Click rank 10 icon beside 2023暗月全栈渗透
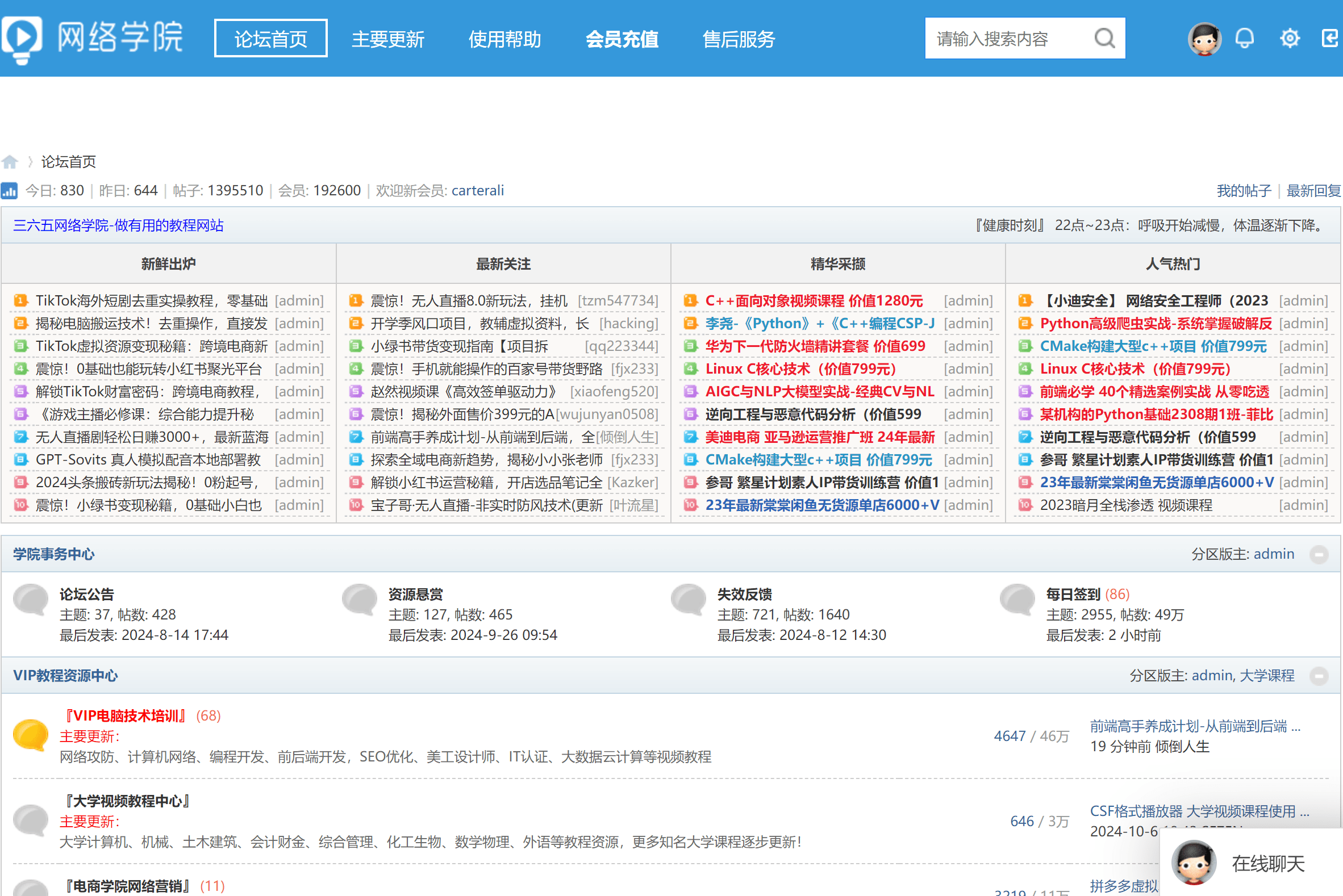Image resolution: width=1343 pixels, height=896 pixels. pos(1025,505)
